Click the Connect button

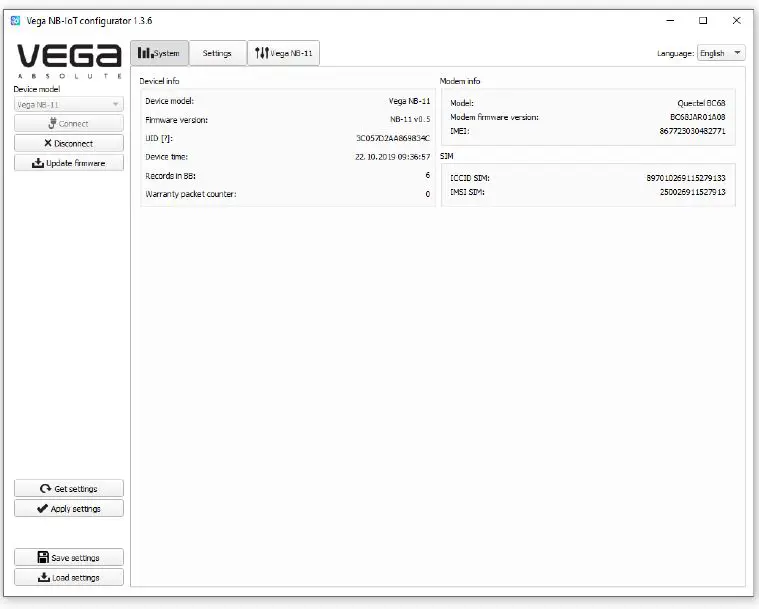68,124
